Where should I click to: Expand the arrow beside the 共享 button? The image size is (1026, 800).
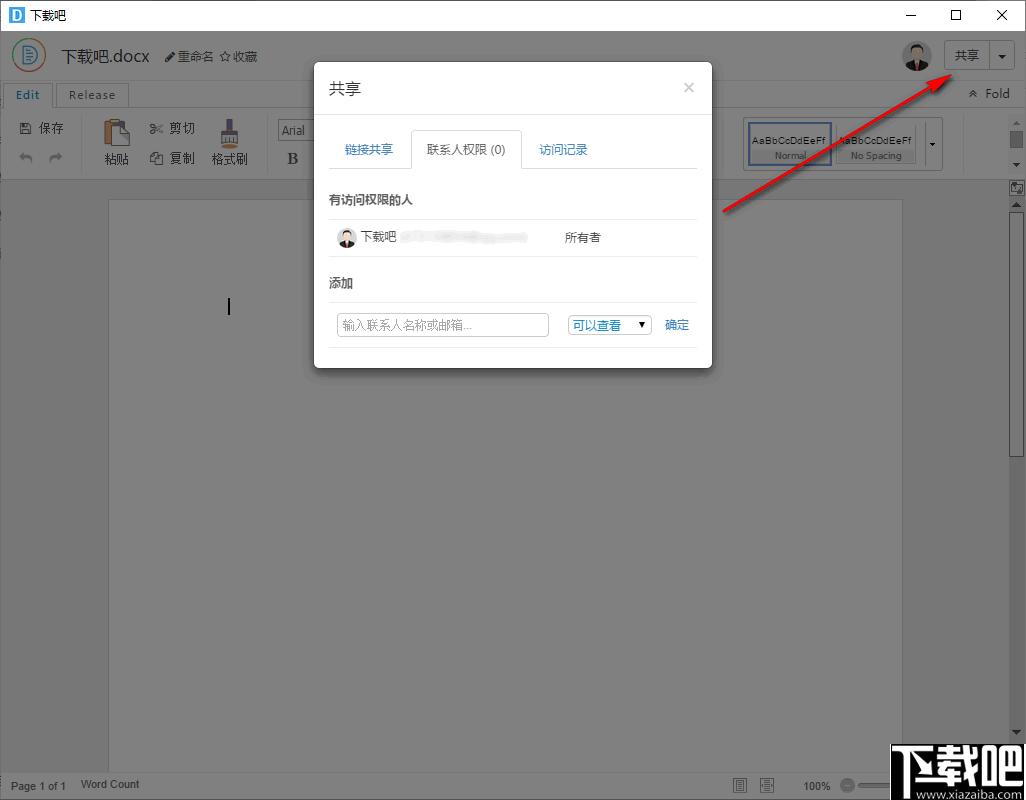(x=1002, y=56)
